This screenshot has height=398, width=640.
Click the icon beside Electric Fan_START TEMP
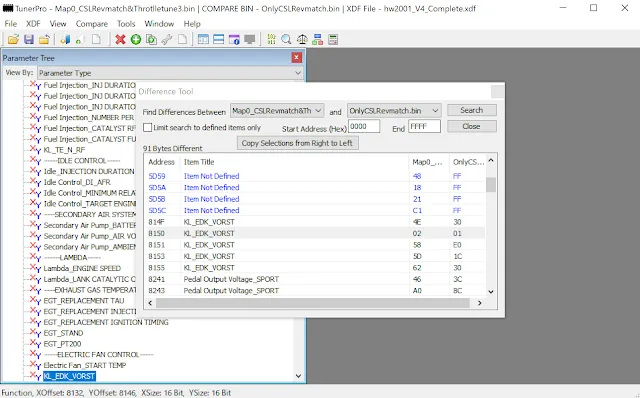click(x=36, y=365)
